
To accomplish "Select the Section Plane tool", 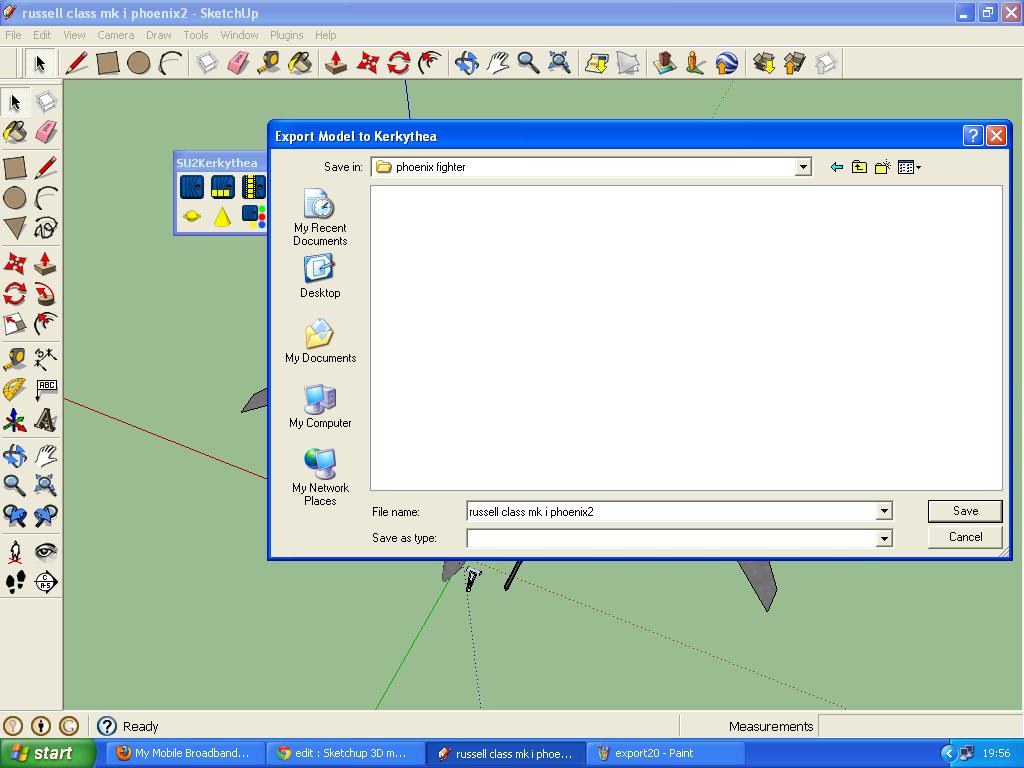I will [x=46, y=582].
